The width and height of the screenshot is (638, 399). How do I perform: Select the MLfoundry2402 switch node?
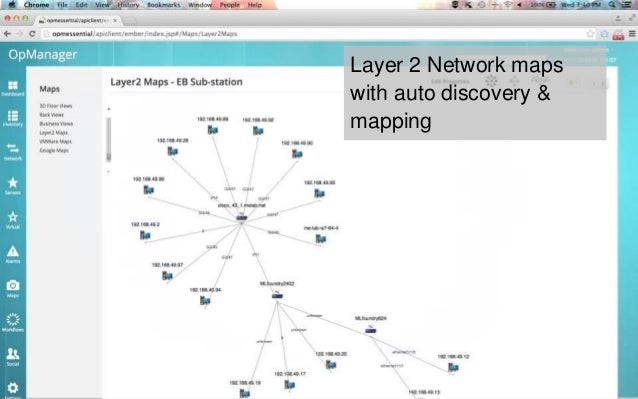click(277, 296)
